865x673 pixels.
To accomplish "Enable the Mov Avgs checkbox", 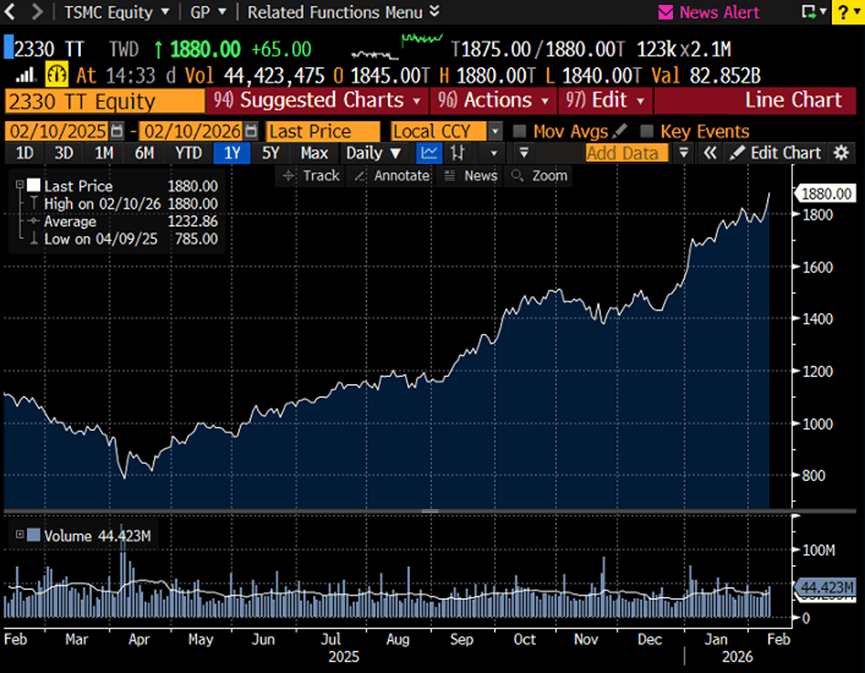I will point(519,132).
